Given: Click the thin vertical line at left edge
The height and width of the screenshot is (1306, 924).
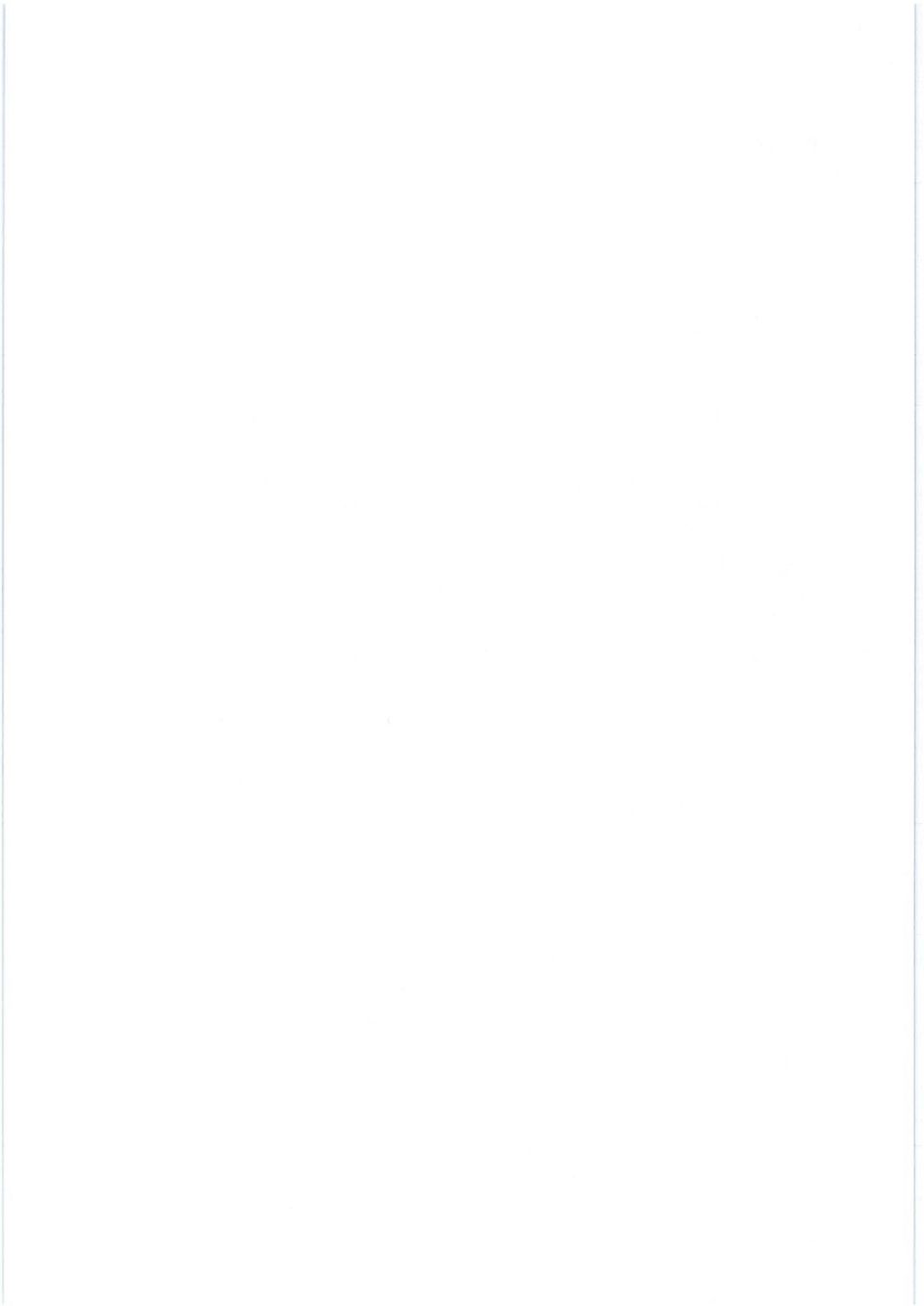Looking at the screenshot, I should (x=4, y=653).
